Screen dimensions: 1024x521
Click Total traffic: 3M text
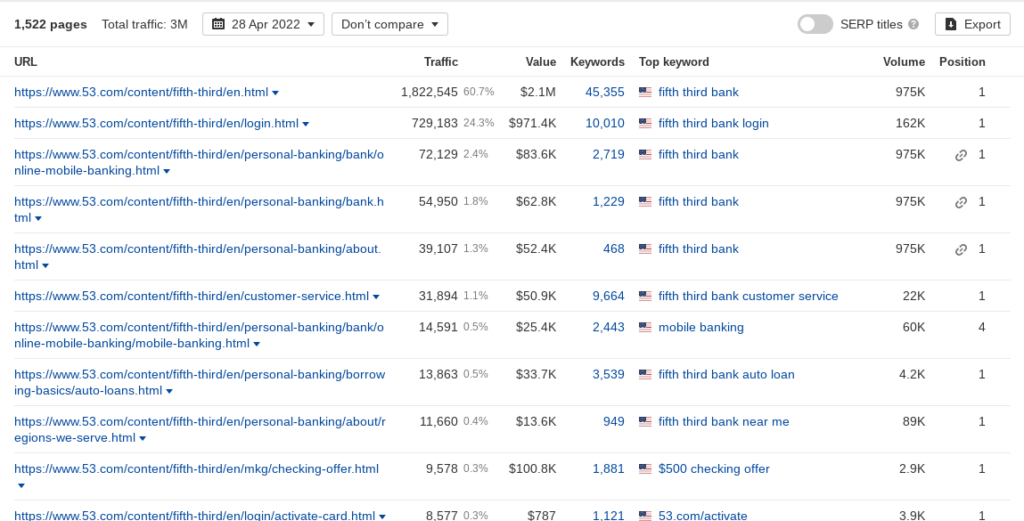tap(144, 24)
